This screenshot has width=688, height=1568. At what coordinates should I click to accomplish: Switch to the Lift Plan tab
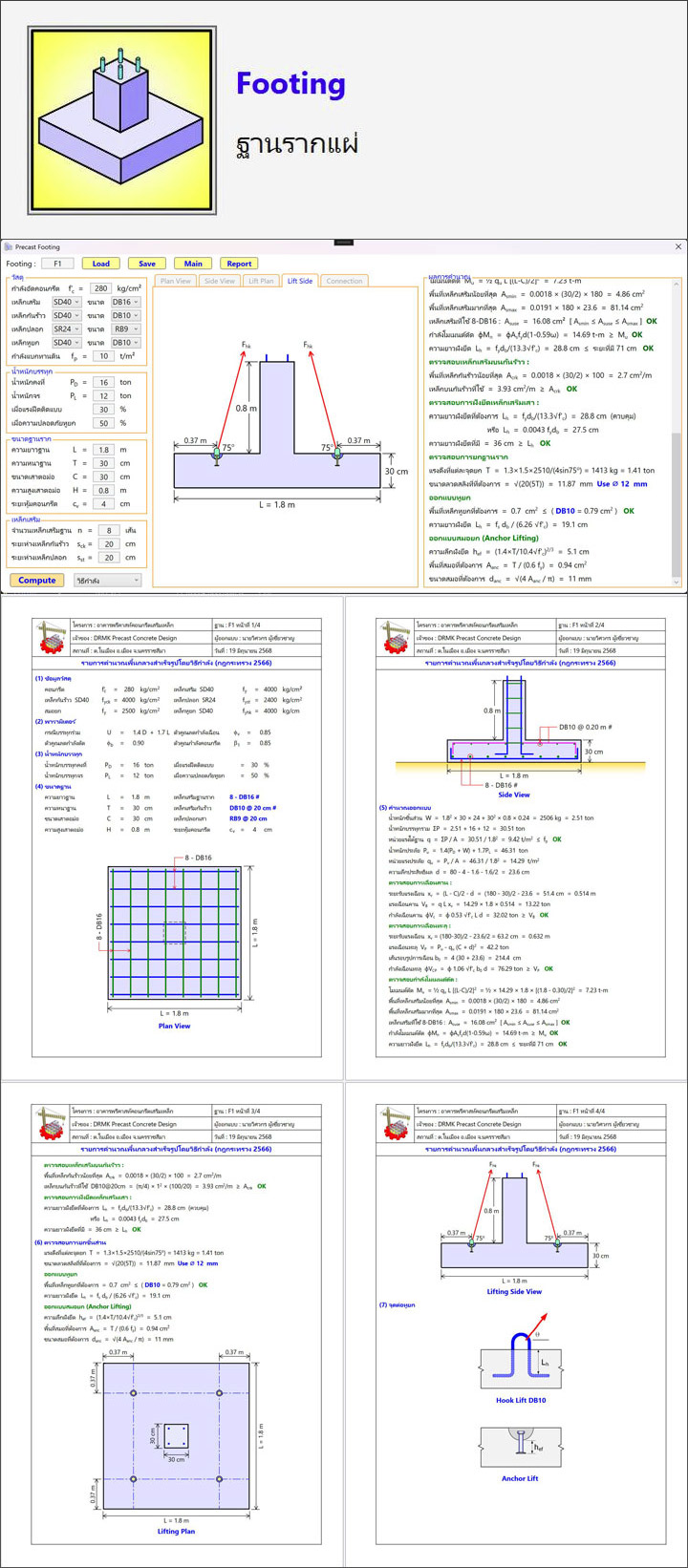pos(262,281)
